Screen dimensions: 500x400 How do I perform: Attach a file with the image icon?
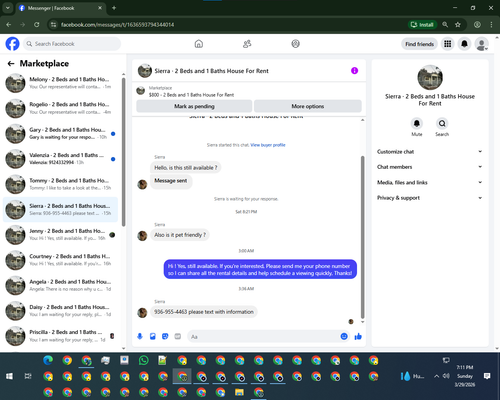pos(153,336)
